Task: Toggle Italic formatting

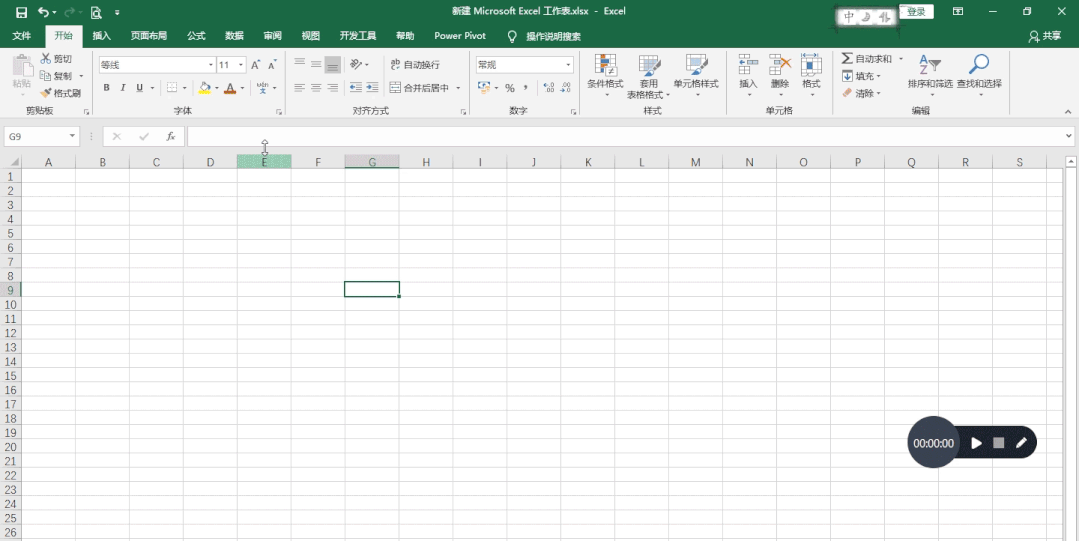Action: coord(123,87)
